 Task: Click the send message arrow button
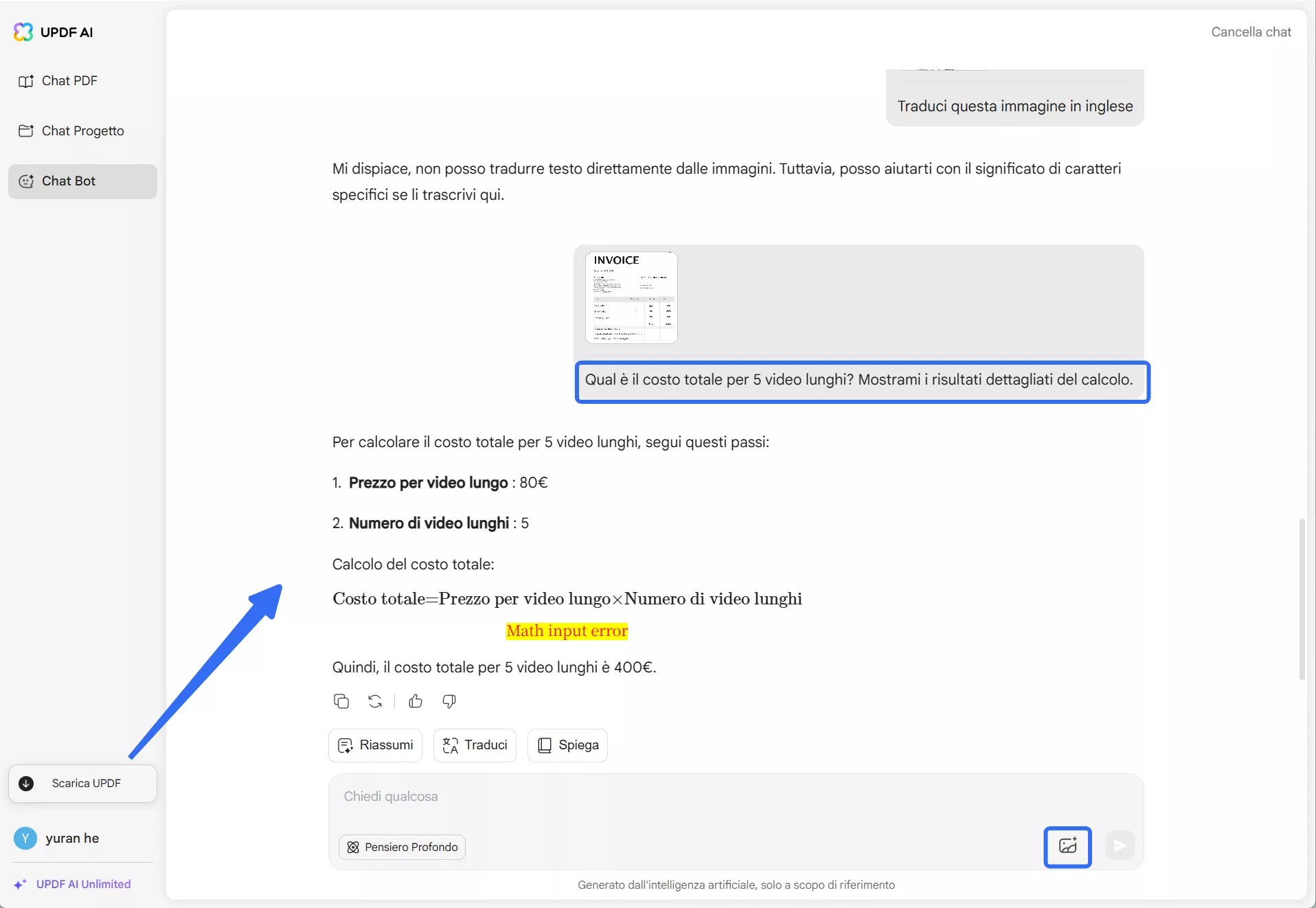[1120, 846]
